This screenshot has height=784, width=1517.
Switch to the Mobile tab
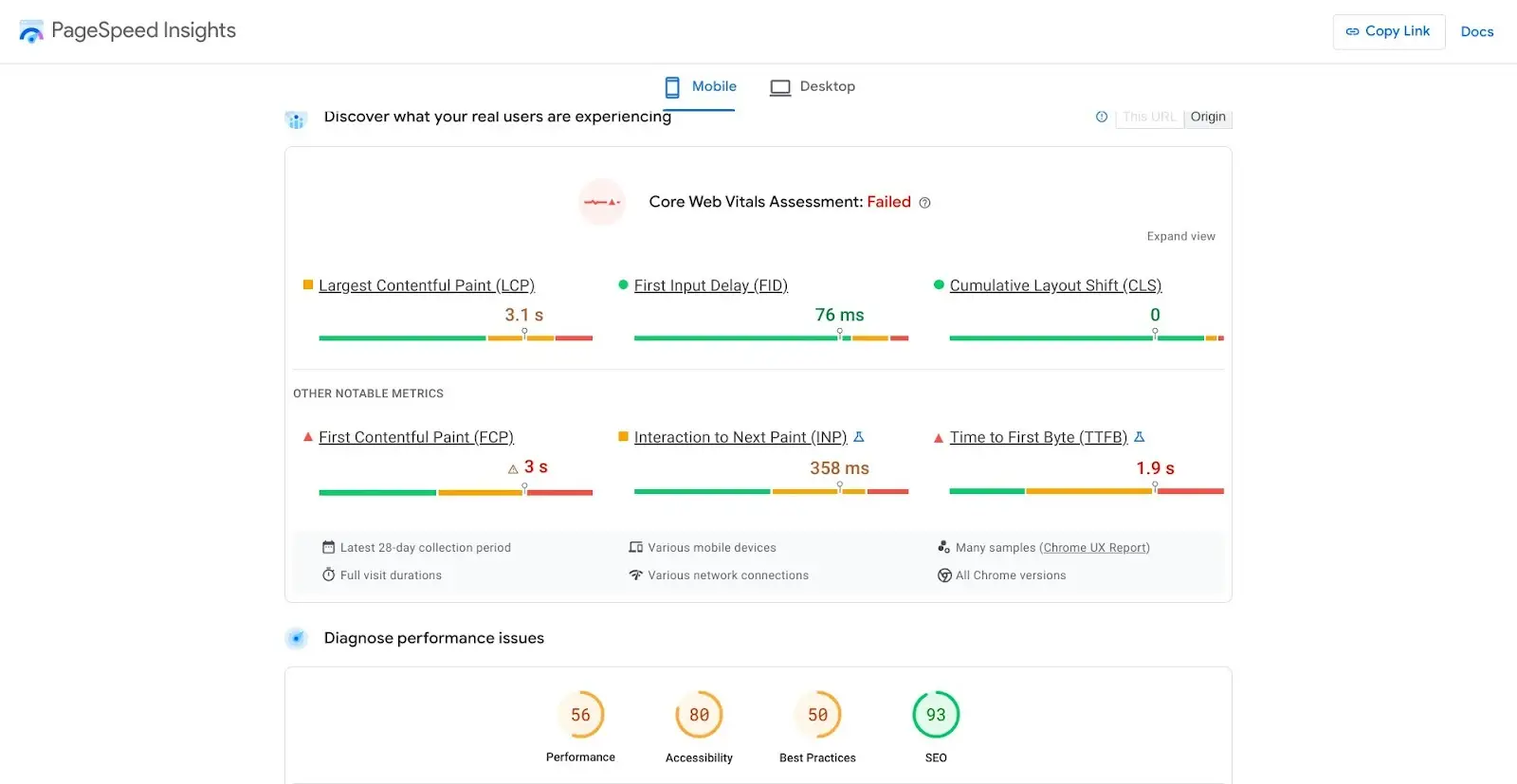[701, 87]
